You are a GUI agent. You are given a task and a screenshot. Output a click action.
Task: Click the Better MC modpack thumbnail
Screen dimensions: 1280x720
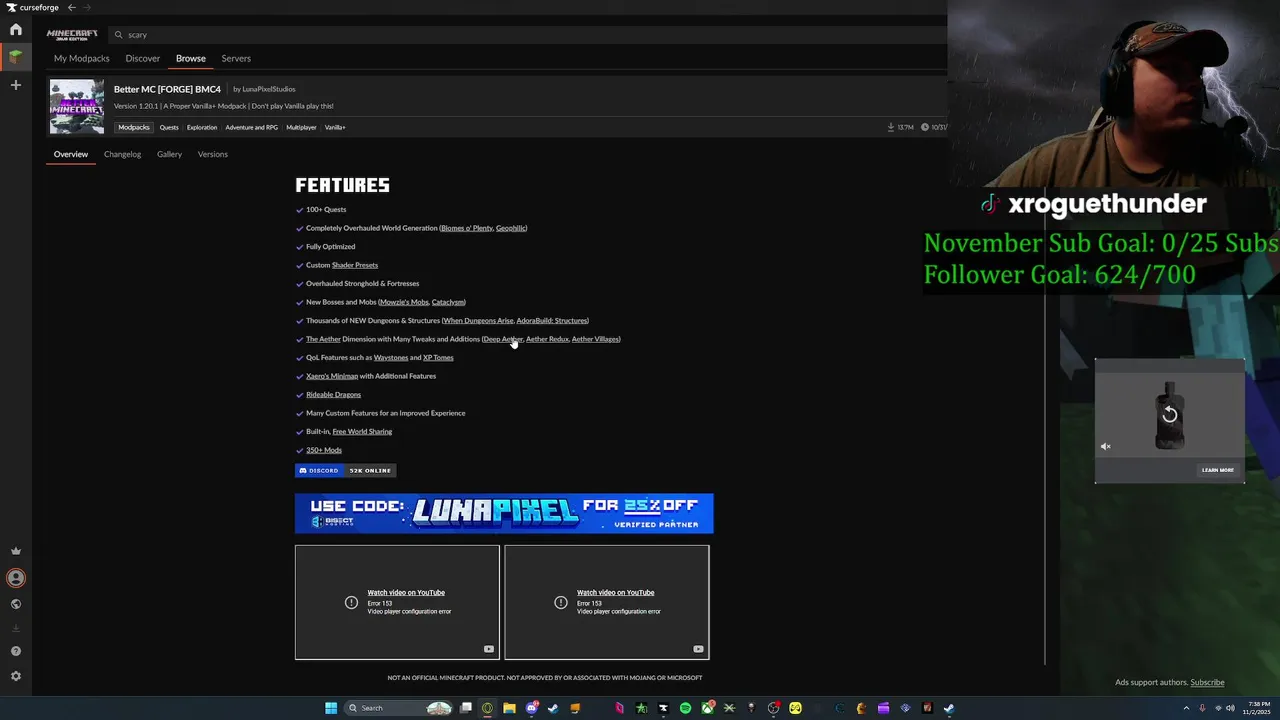(77, 107)
